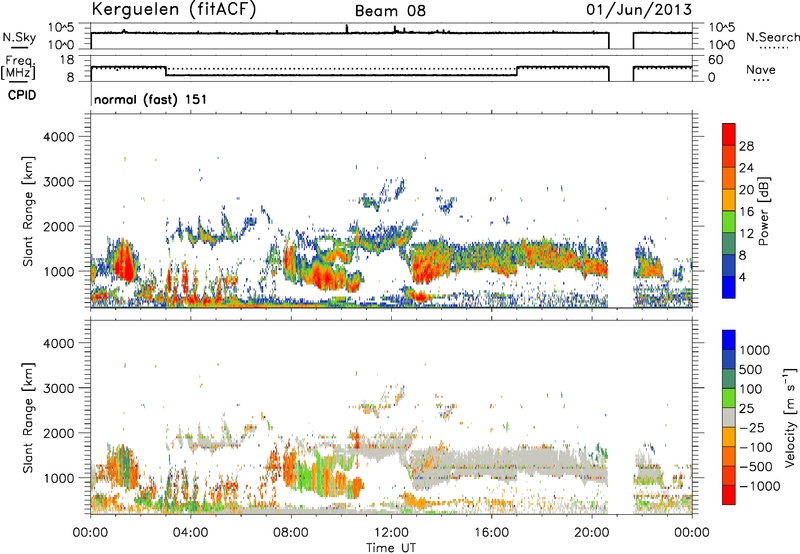Click the '28' Power colorbar value
The width and height of the screenshot is (800, 554).
(x=746, y=146)
